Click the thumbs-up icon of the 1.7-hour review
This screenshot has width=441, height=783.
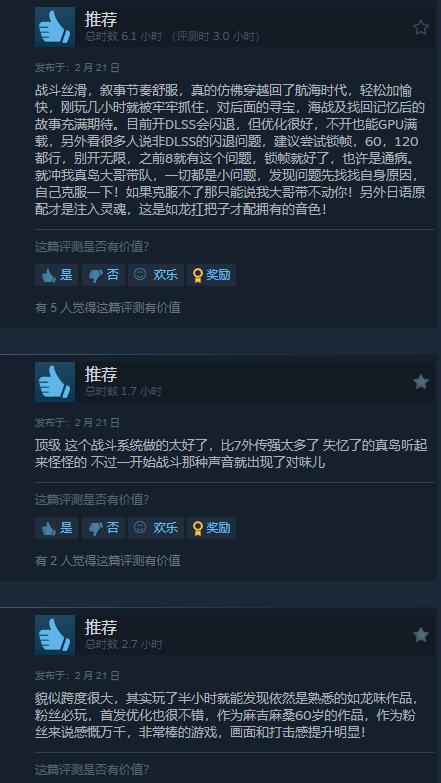(x=55, y=382)
